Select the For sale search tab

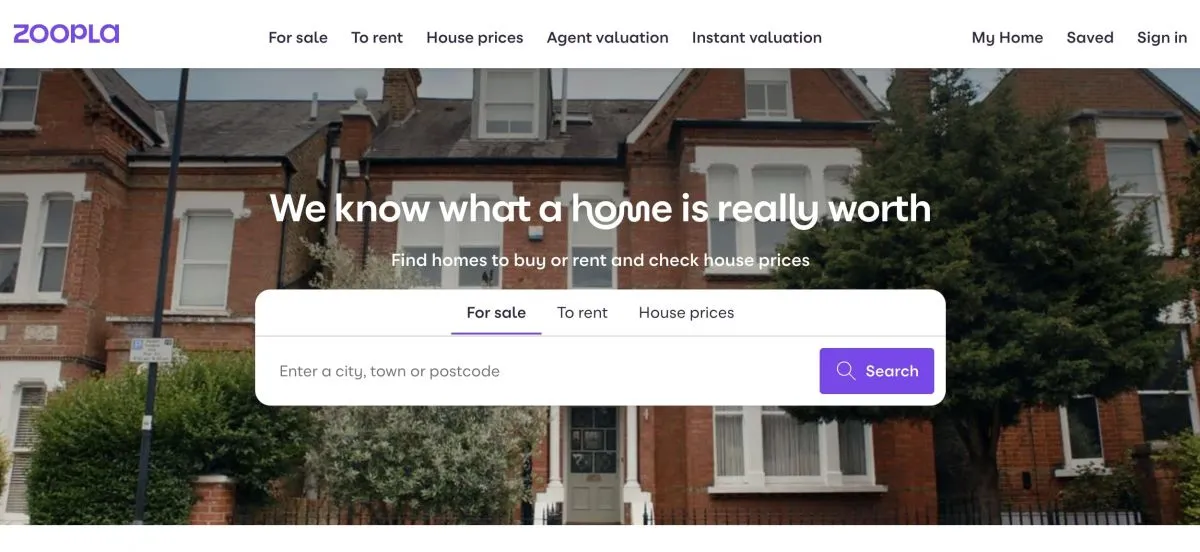[x=496, y=313]
